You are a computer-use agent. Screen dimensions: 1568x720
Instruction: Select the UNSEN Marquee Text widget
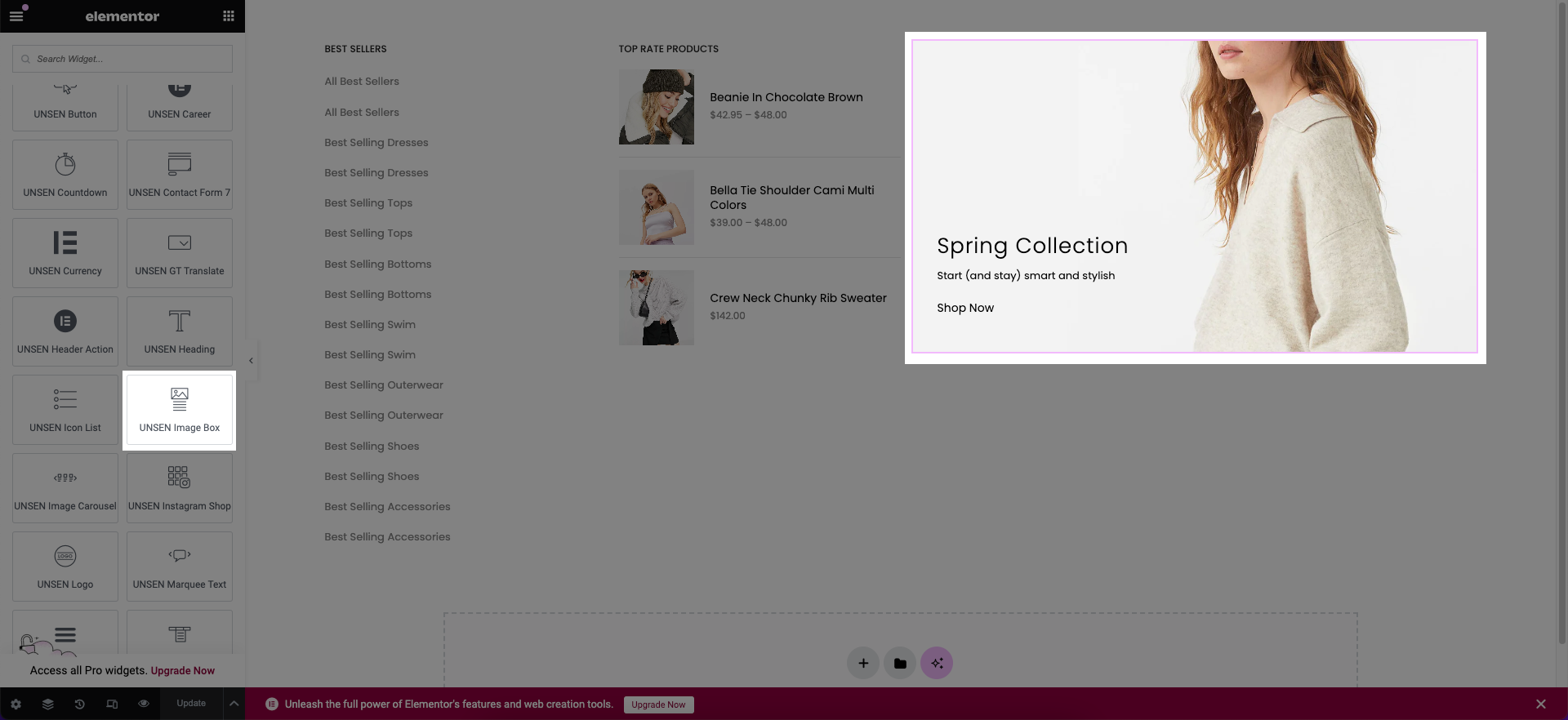point(180,567)
